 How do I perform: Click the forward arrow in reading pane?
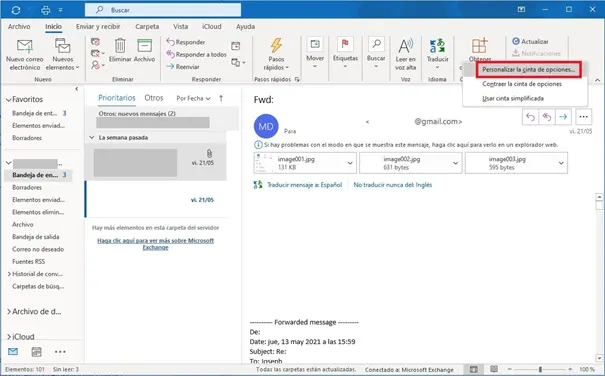click(563, 117)
